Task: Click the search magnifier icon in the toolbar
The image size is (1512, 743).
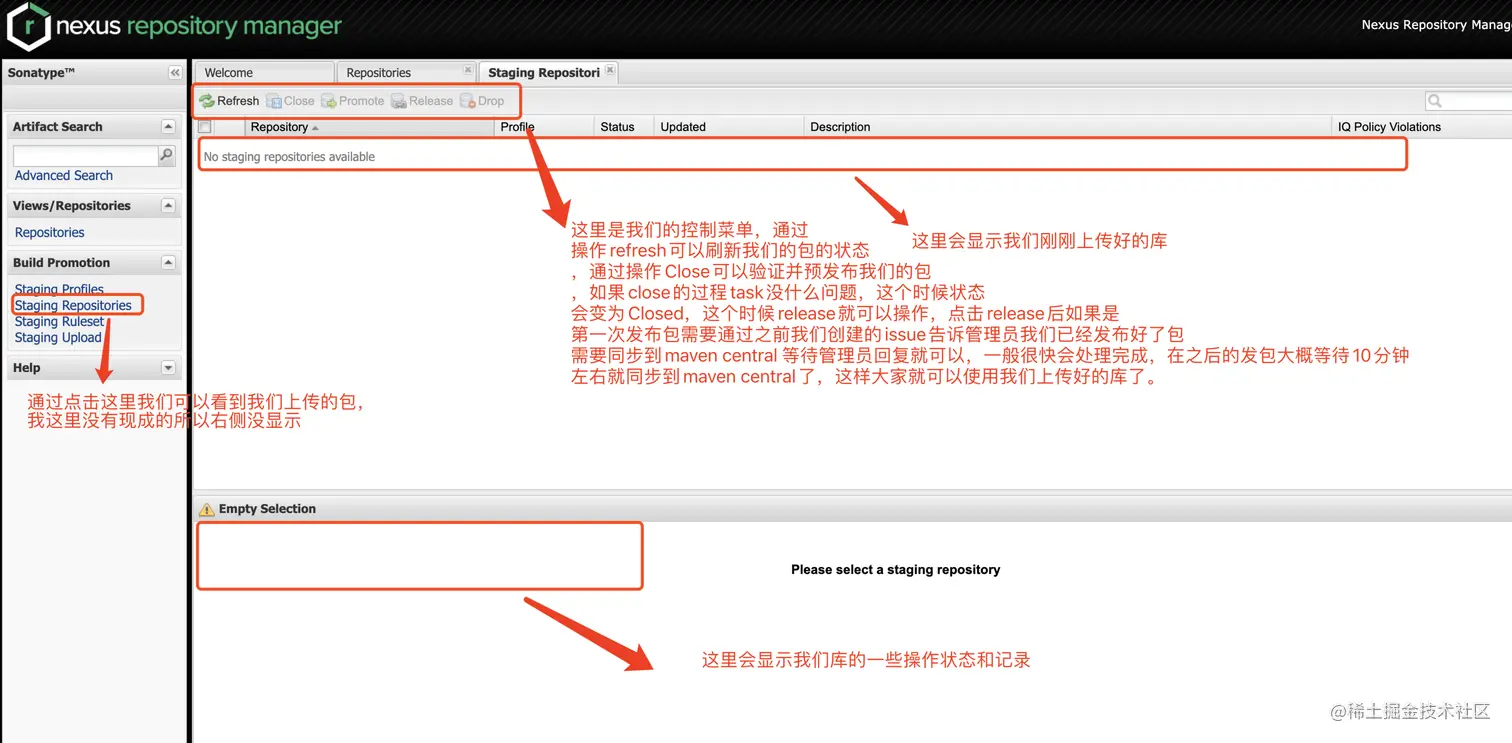Action: (1435, 101)
